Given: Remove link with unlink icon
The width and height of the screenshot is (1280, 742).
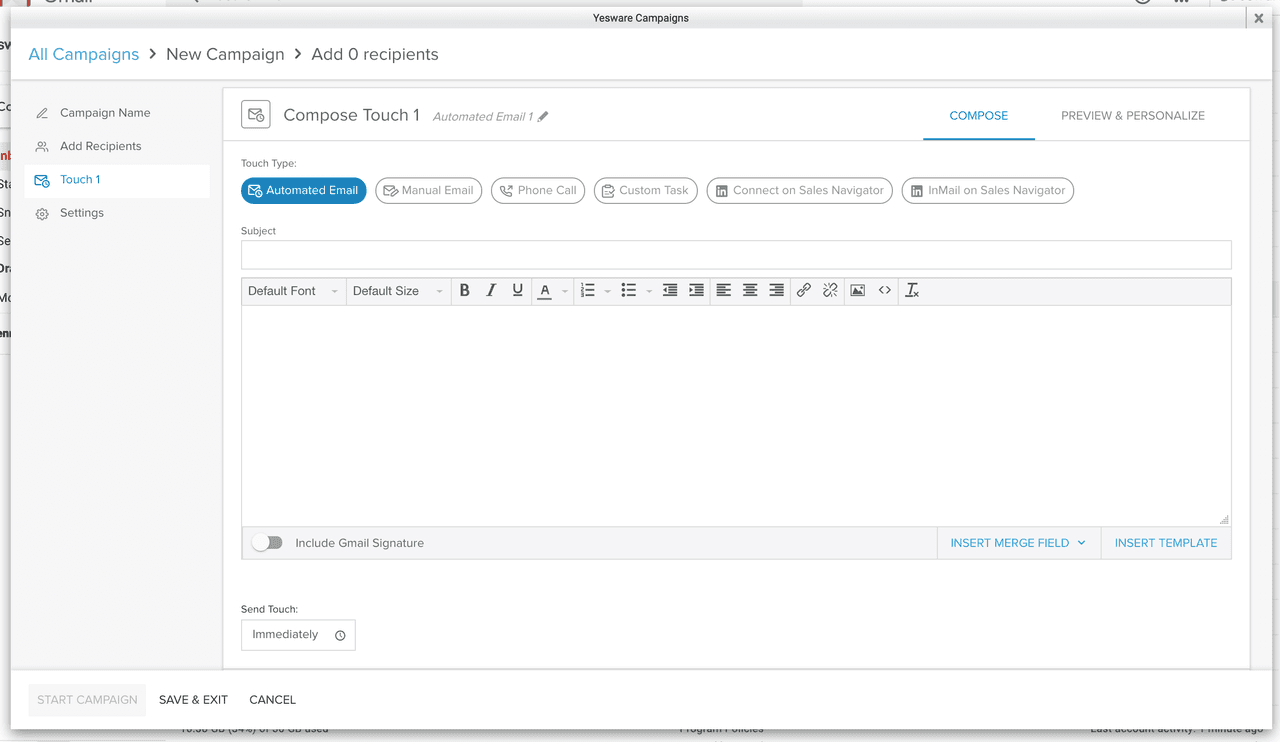Looking at the screenshot, I should pos(830,291).
